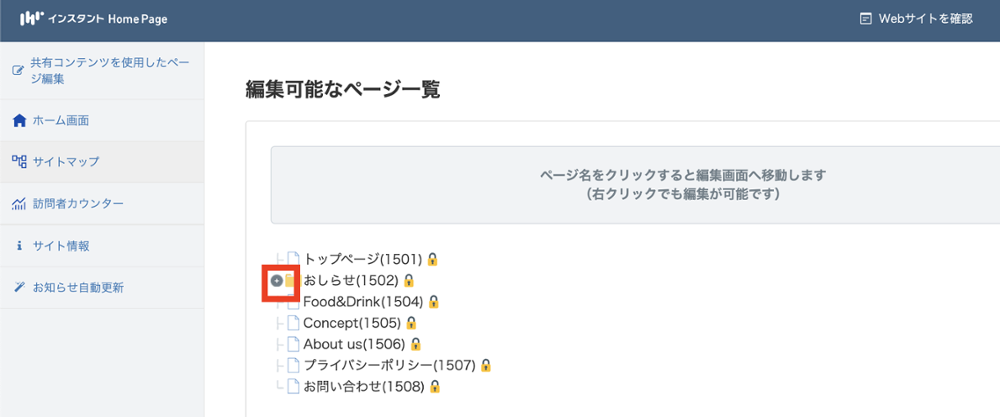The height and width of the screenshot is (417, 1000).
Task: Select the Concept(1505) page
Action: pyautogui.click(x=351, y=323)
